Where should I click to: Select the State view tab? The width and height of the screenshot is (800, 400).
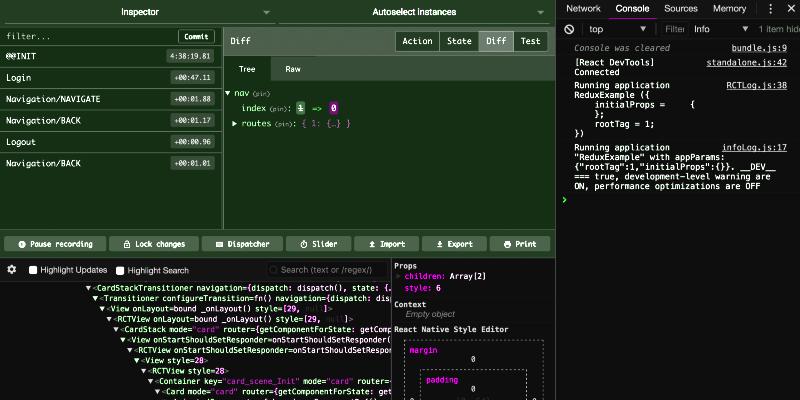(x=459, y=41)
